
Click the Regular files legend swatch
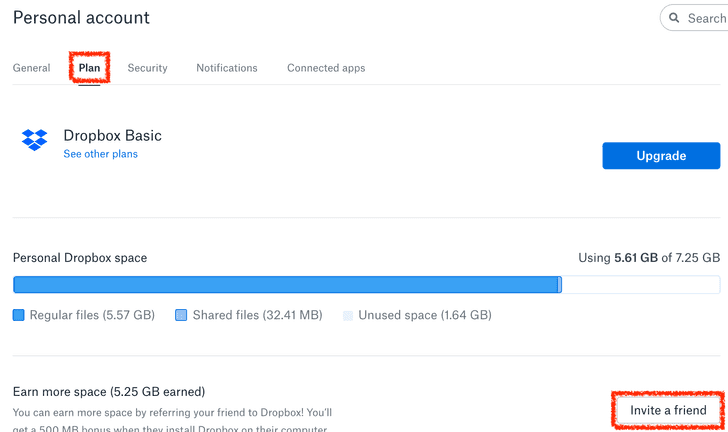pos(18,315)
